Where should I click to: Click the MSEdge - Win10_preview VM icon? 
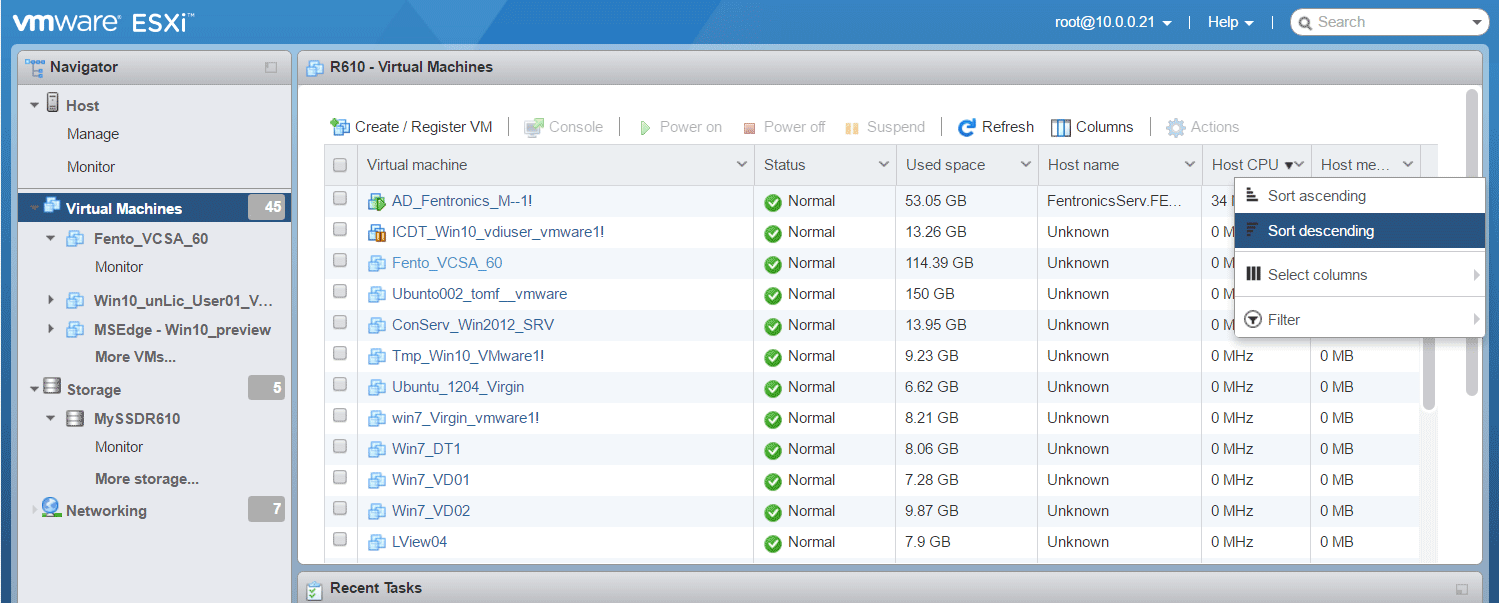pos(75,330)
